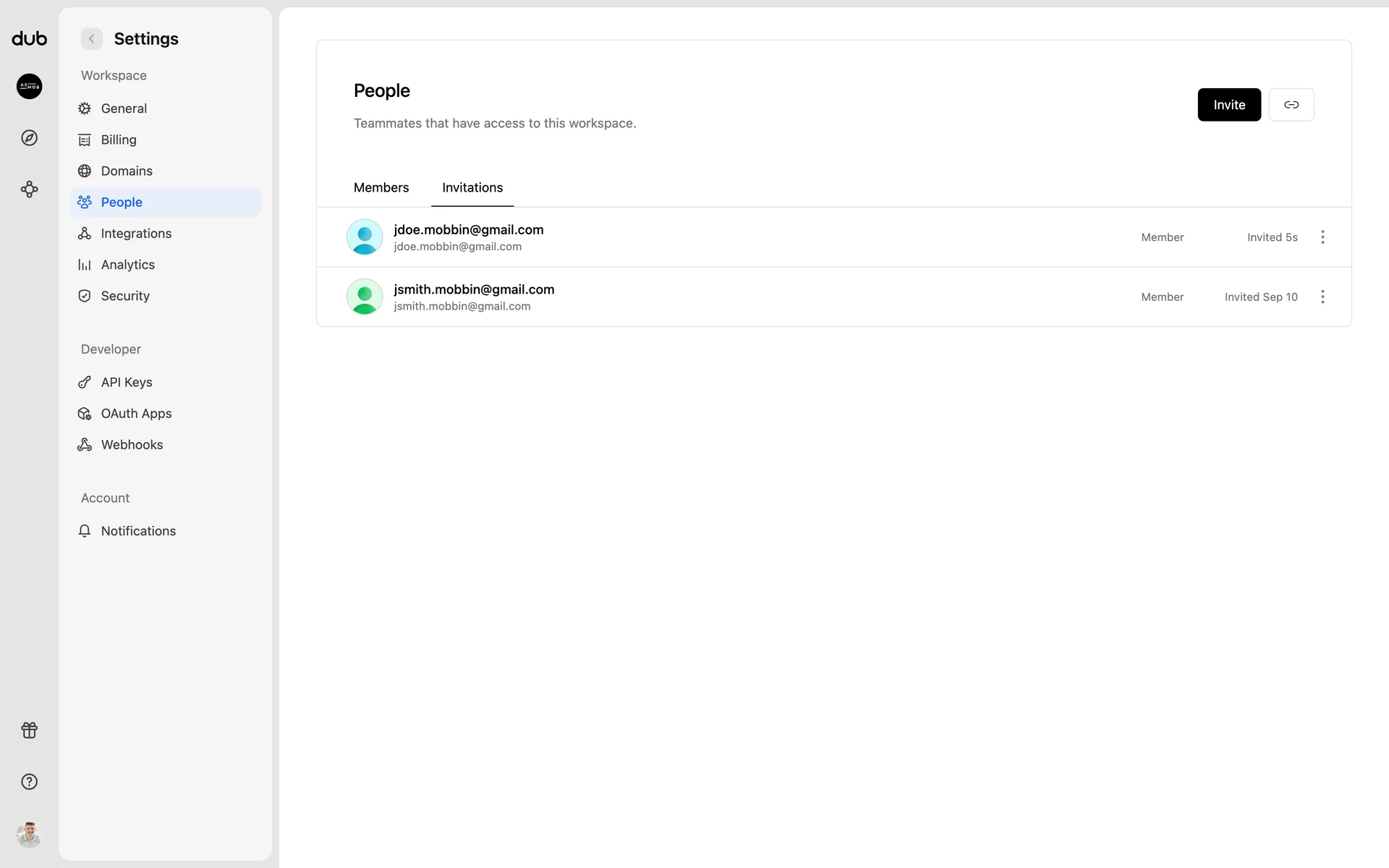Select the Invitations tab
Image resolution: width=1389 pixels, height=868 pixels.
(472, 187)
